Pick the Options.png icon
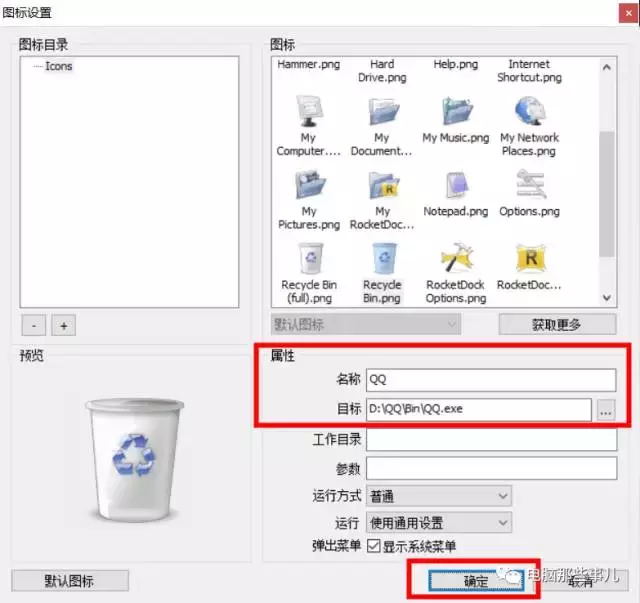 530,185
